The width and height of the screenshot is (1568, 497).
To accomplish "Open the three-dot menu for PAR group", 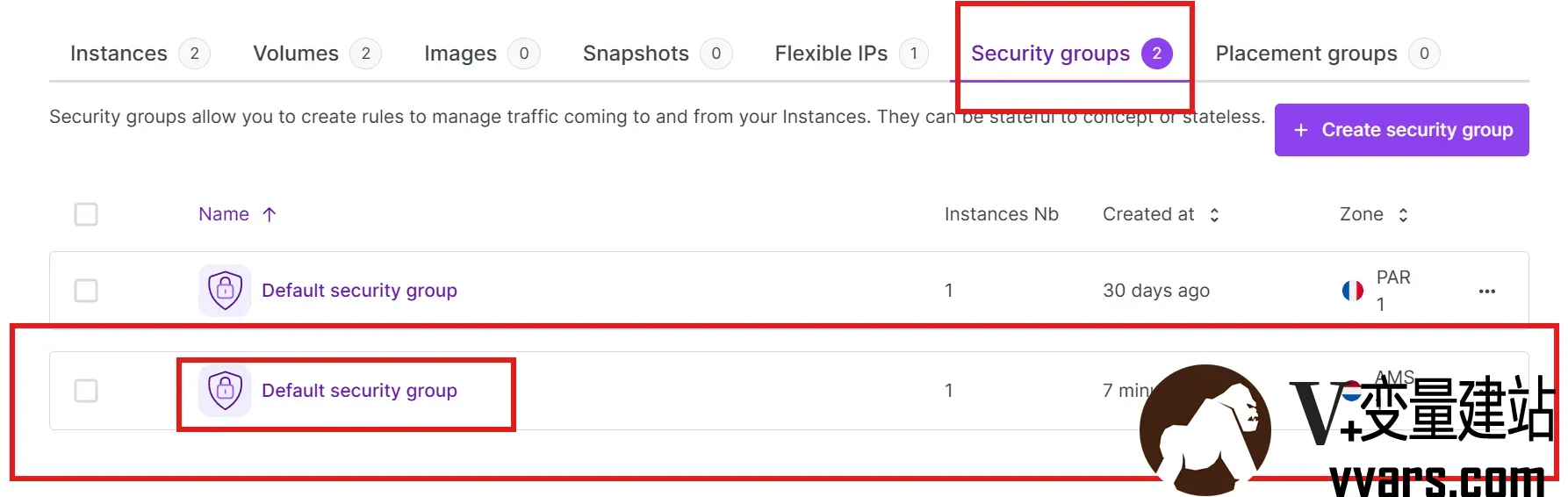I will (x=1486, y=291).
